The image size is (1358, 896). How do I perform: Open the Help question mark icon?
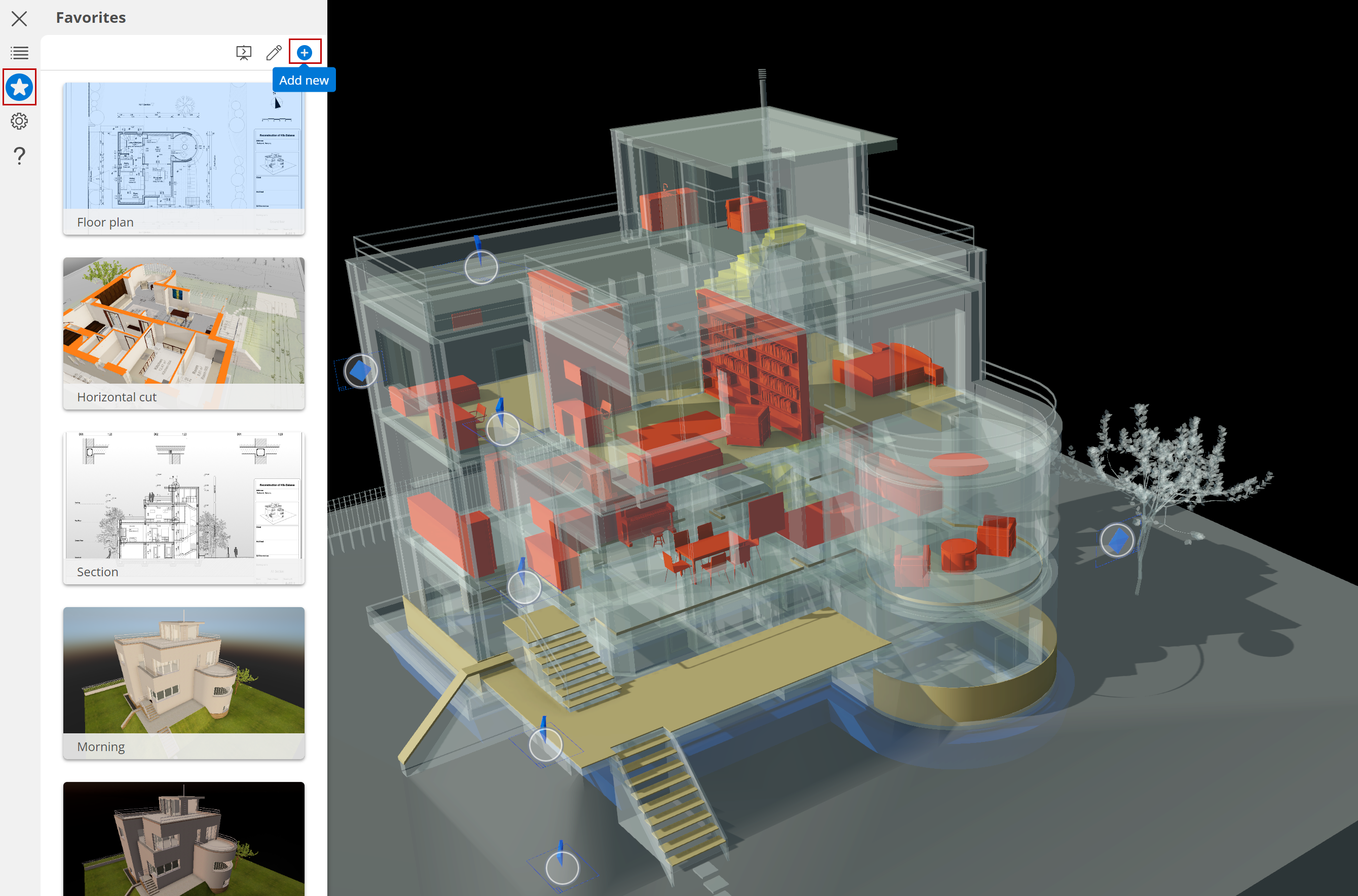tap(19, 156)
